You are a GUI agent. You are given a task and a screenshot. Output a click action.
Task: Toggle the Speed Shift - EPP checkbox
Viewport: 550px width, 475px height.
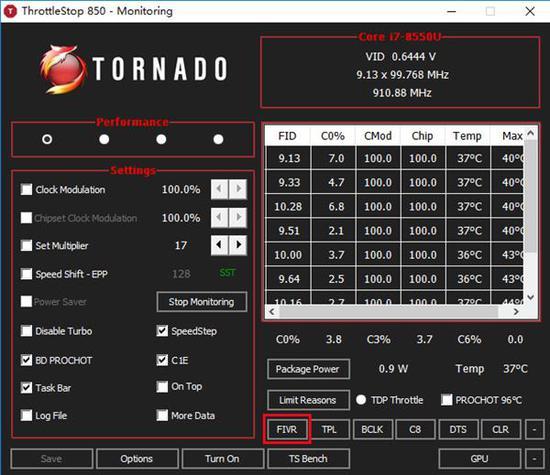[26, 274]
